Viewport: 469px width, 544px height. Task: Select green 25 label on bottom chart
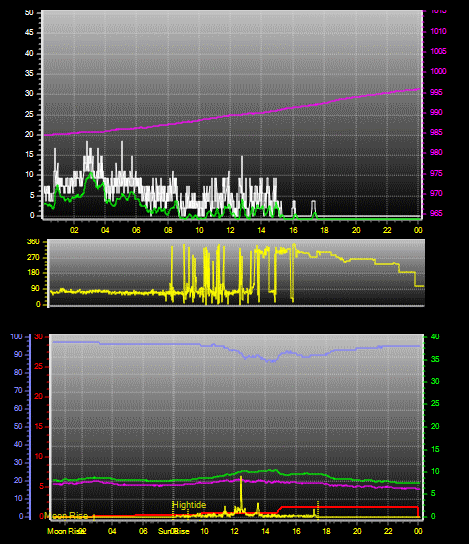click(x=435, y=403)
